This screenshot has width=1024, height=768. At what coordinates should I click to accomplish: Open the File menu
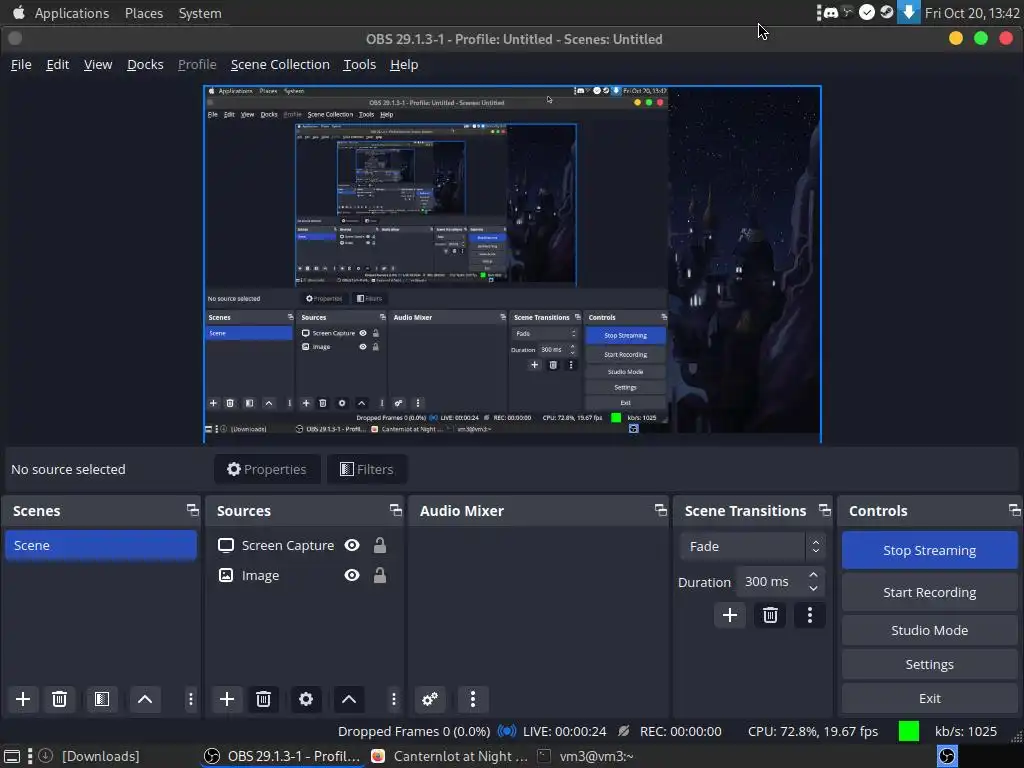(x=21, y=65)
